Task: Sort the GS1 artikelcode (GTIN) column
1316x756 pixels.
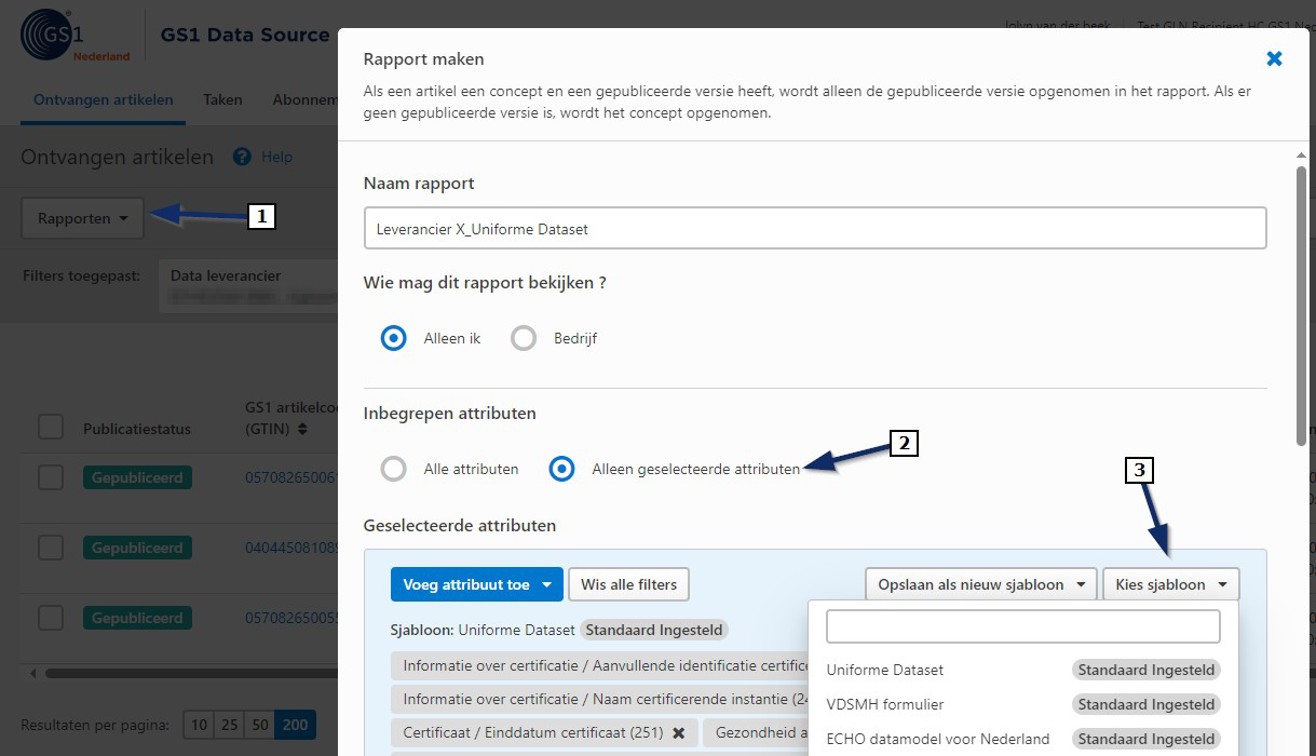Action: point(303,429)
